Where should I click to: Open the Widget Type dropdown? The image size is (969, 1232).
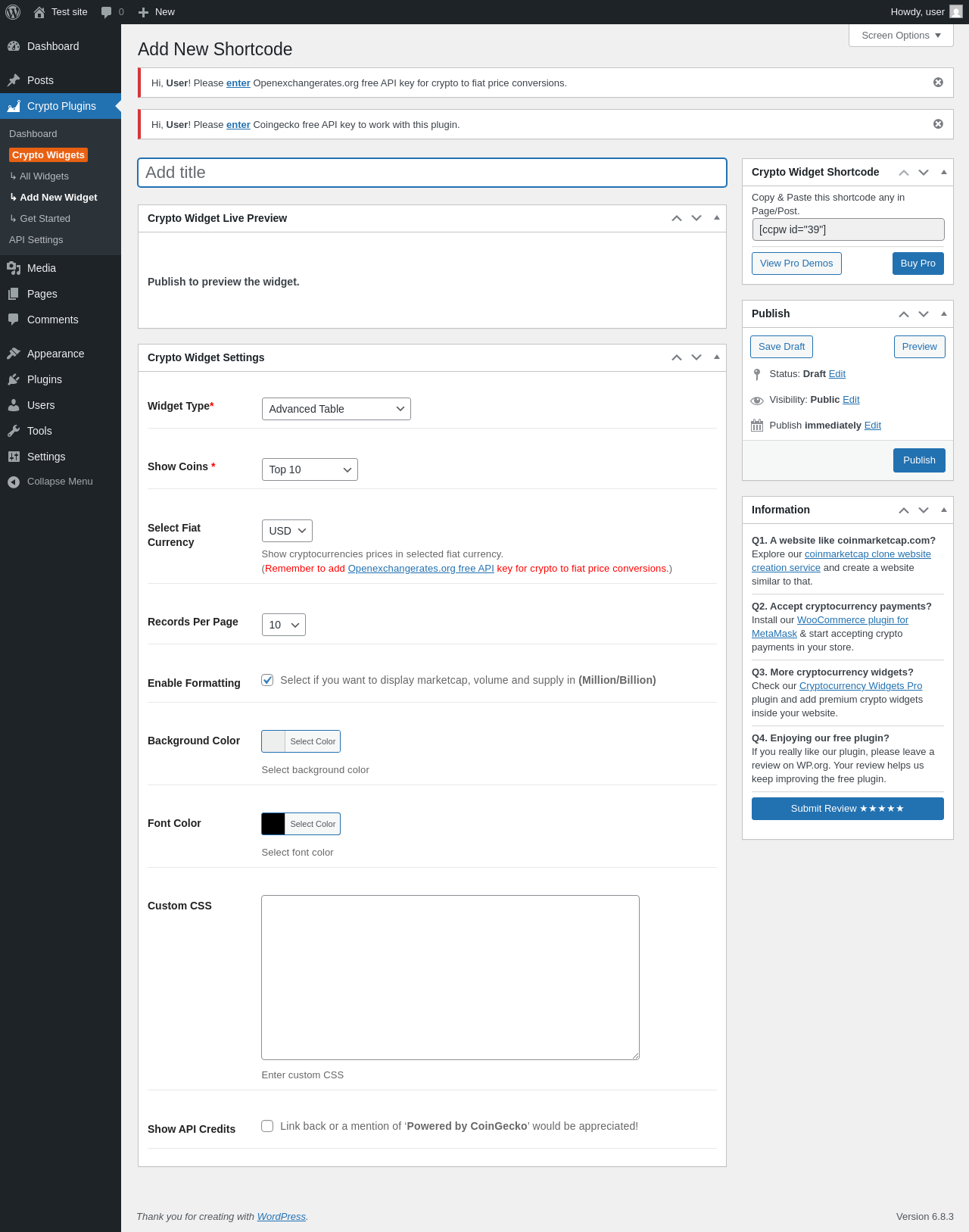(336, 409)
